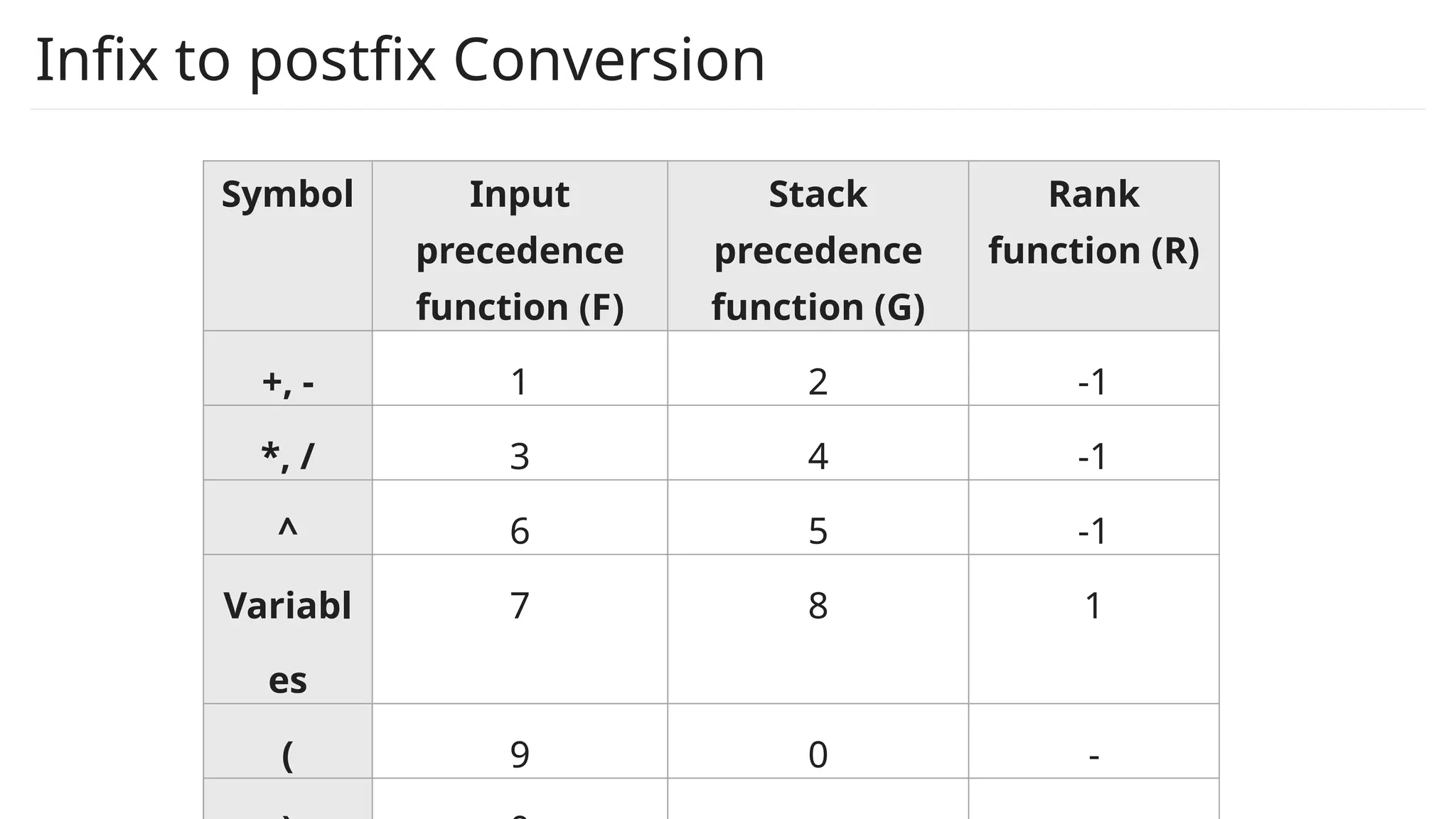The width and height of the screenshot is (1456, 819).
Task: Click stack precedence value 2
Action: (818, 382)
